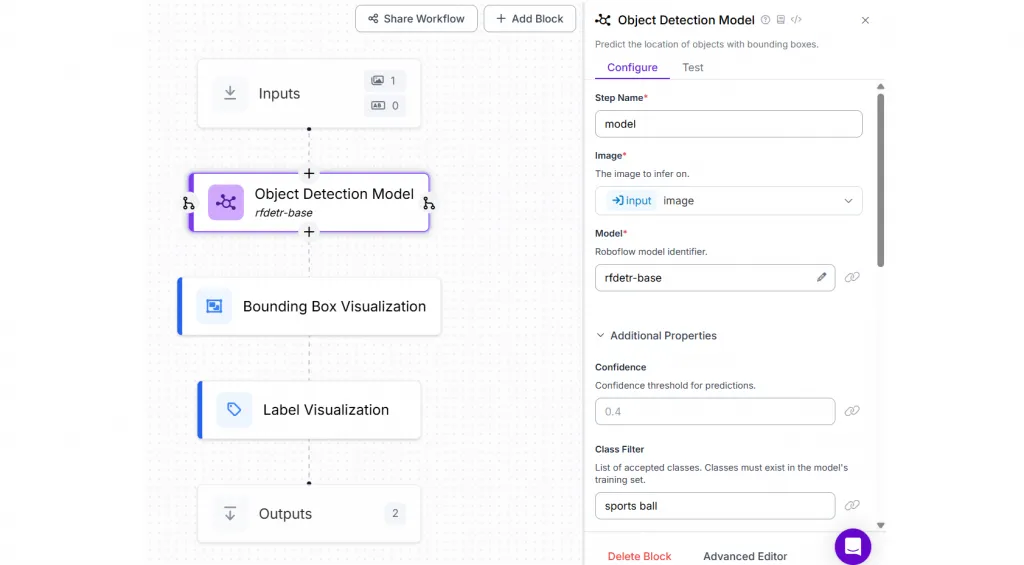
Task: Open the chat support bubble icon
Action: tap(853, 546)
